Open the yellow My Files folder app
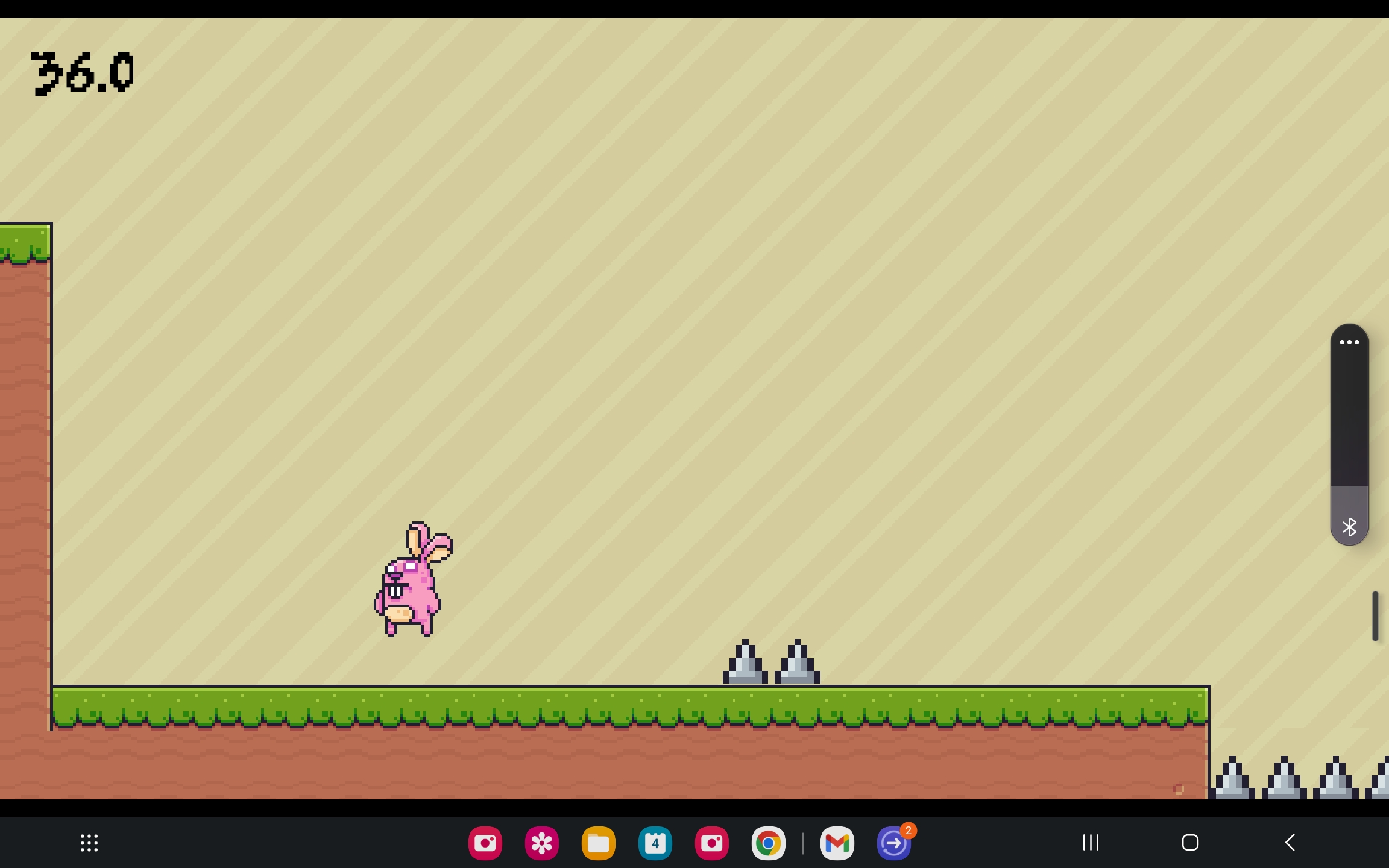Viewport: 1389px width, 868px height. (599, 843)
